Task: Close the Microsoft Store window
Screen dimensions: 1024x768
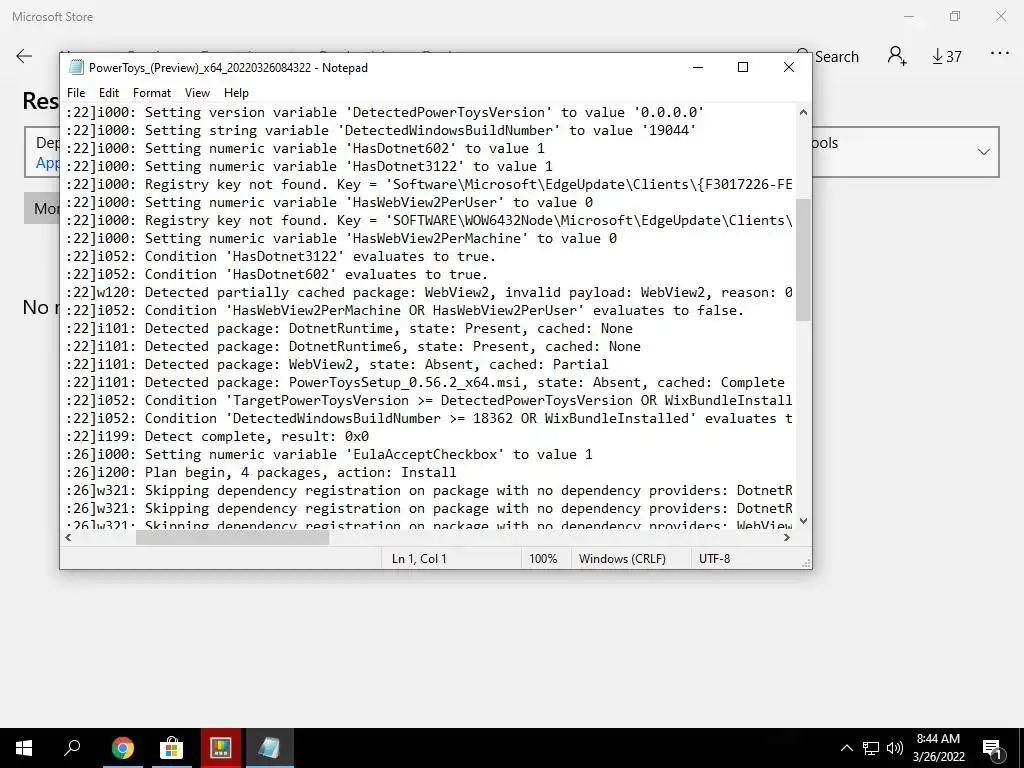Action: point(1000,16)
